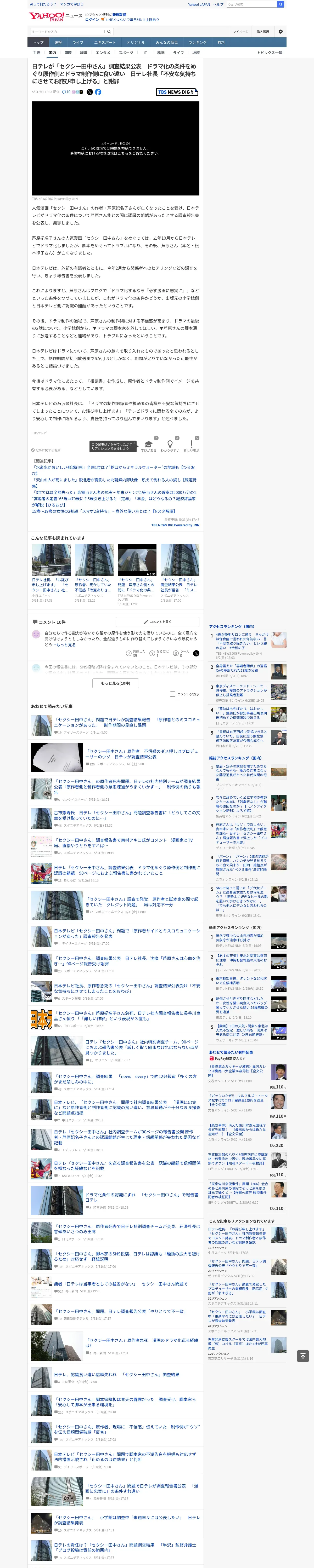Expand the comment via もっと見る link
Viewport: 314px width, 1568px height.
(x=66, y=645)
